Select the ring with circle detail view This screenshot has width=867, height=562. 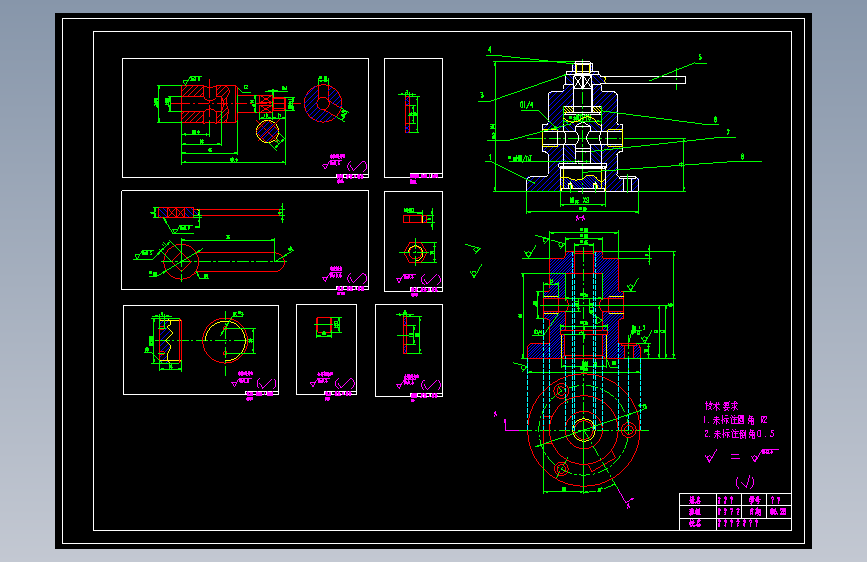201,350
